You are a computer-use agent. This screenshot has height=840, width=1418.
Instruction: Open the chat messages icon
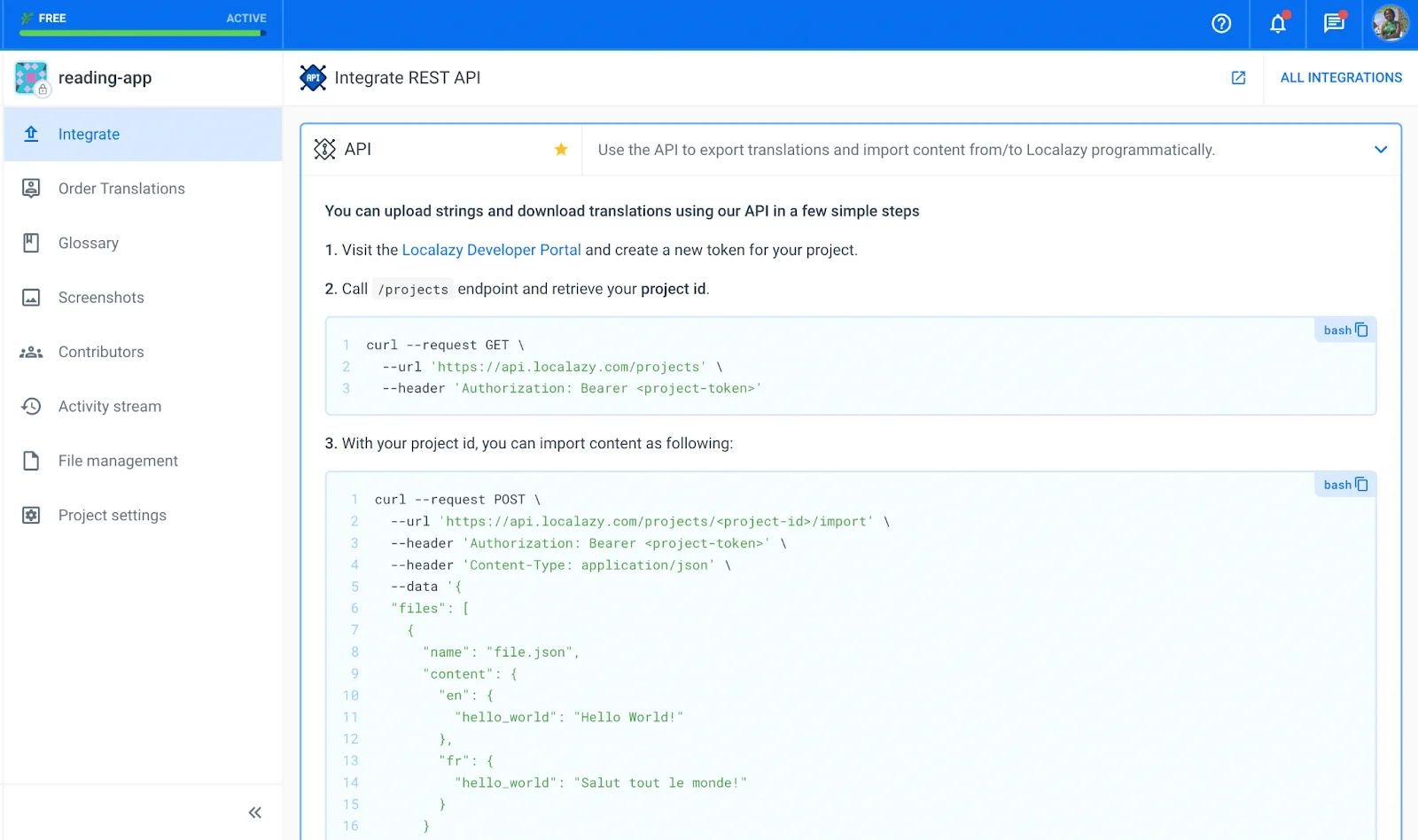point(1334,24)
